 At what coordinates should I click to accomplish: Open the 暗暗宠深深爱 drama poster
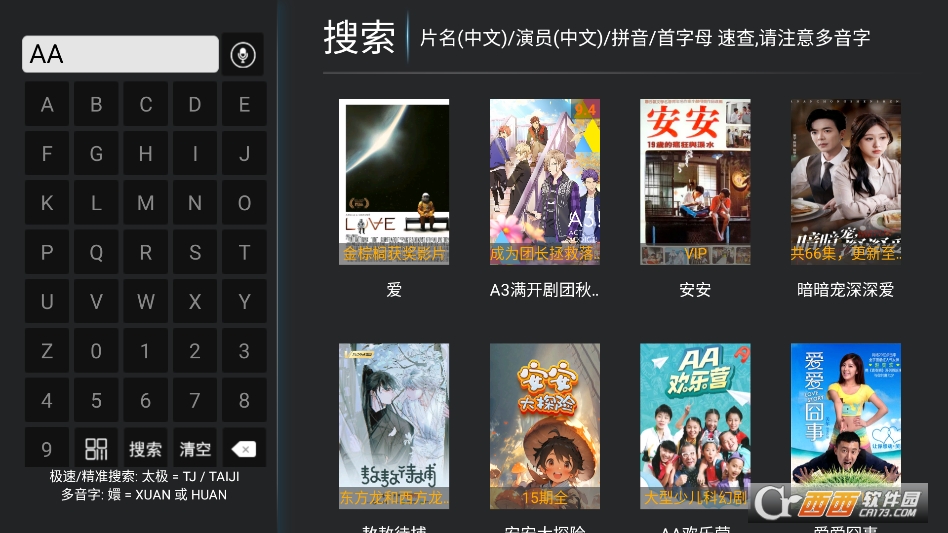(x=846, y=182)
